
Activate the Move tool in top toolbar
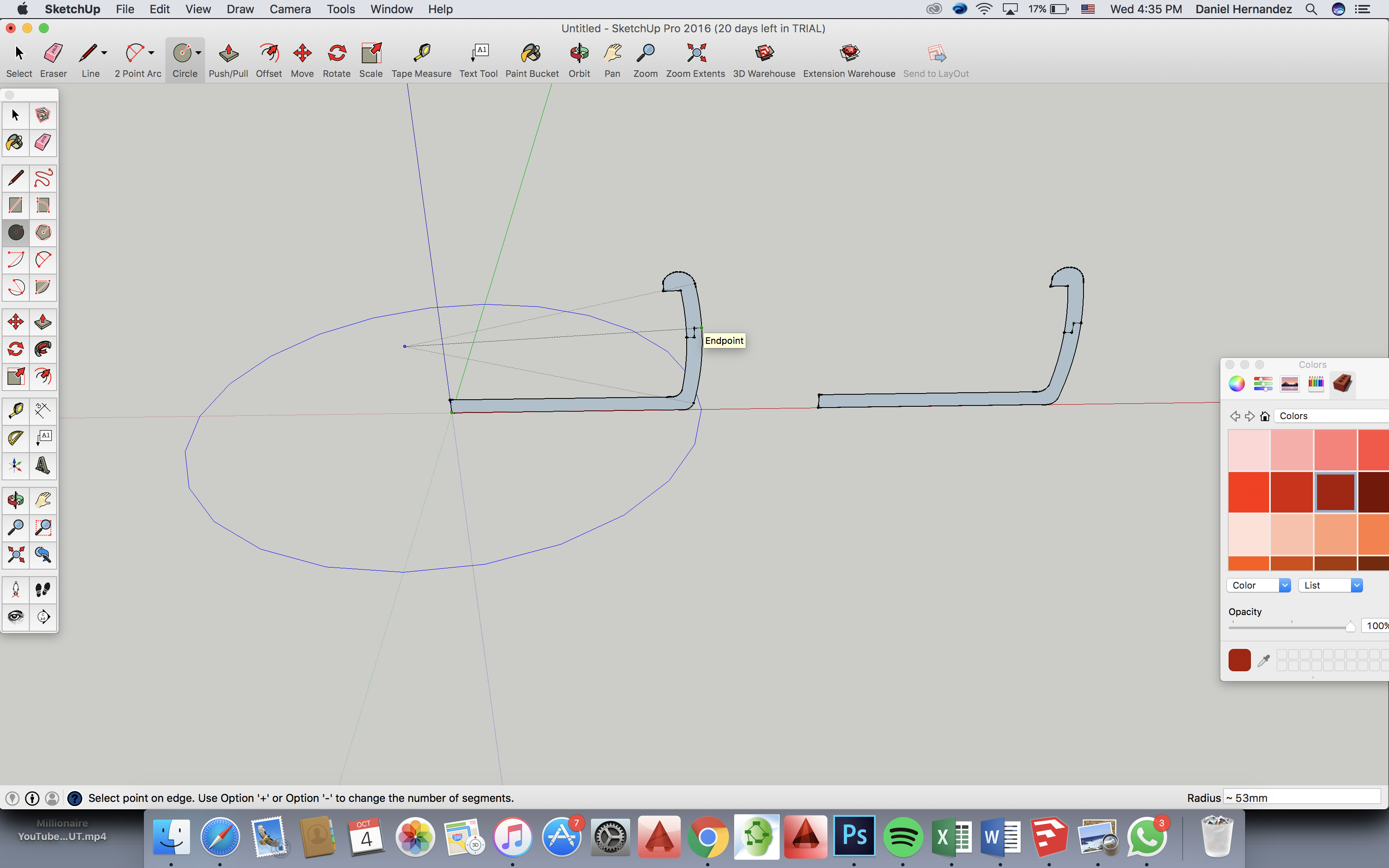point(303,60)
